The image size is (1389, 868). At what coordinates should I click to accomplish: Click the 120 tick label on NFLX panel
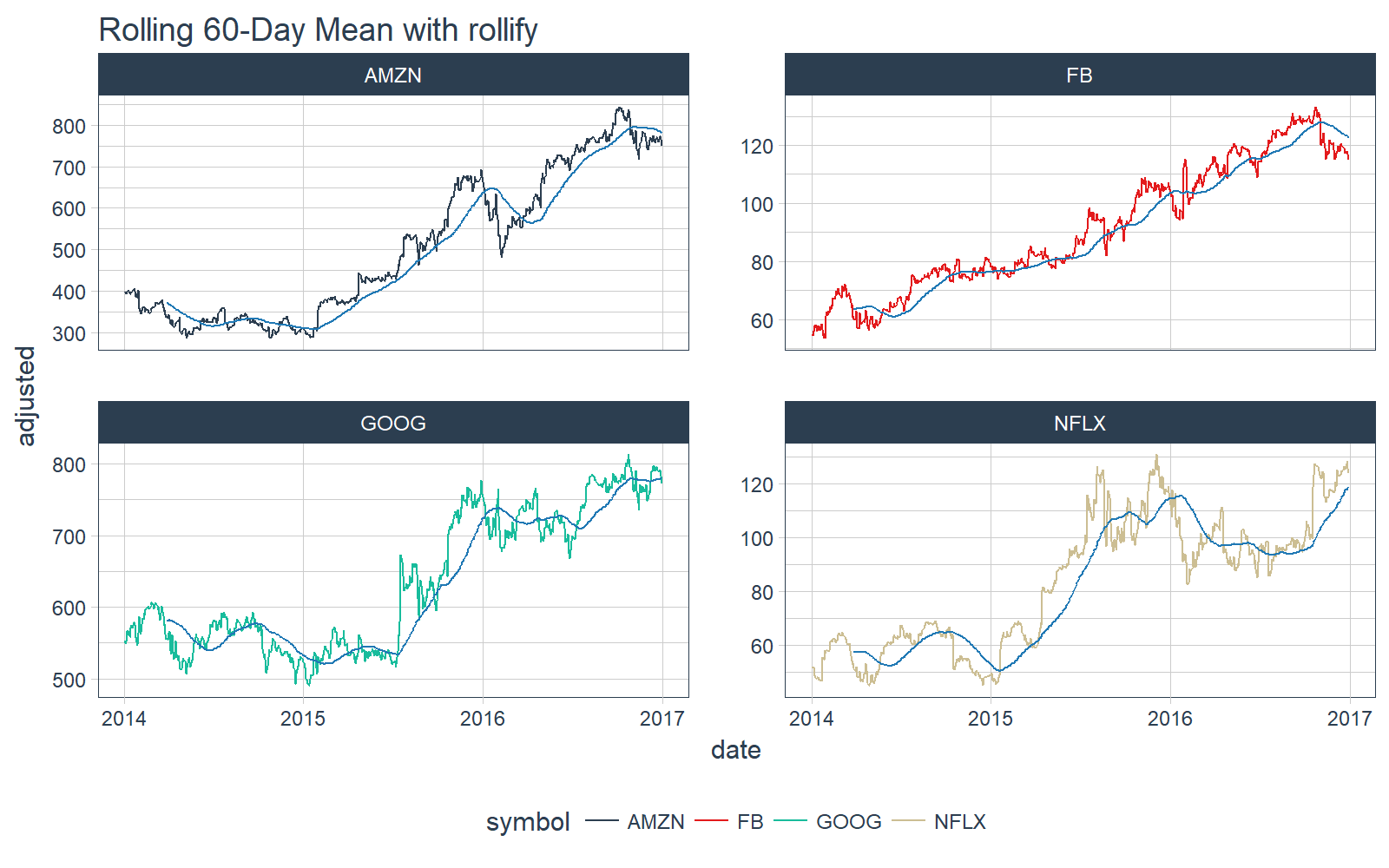pos(756,484)
